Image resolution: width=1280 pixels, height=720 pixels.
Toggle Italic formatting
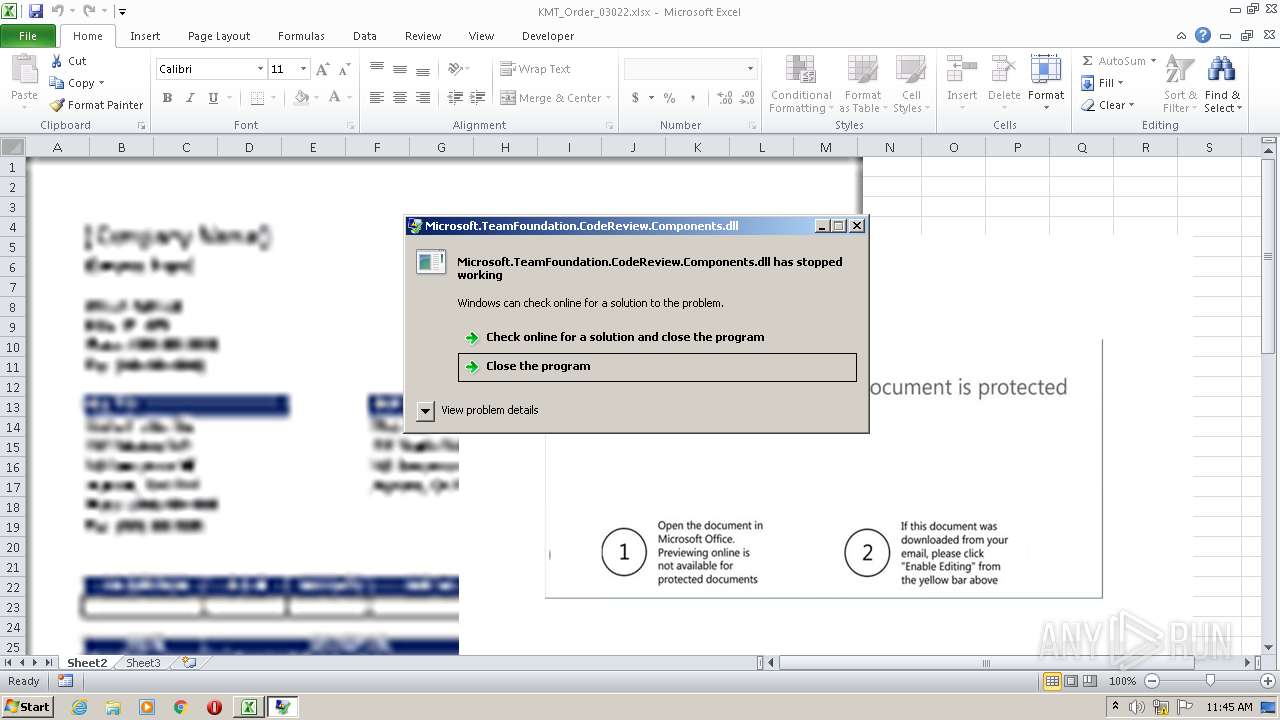[x=190, y=98]
